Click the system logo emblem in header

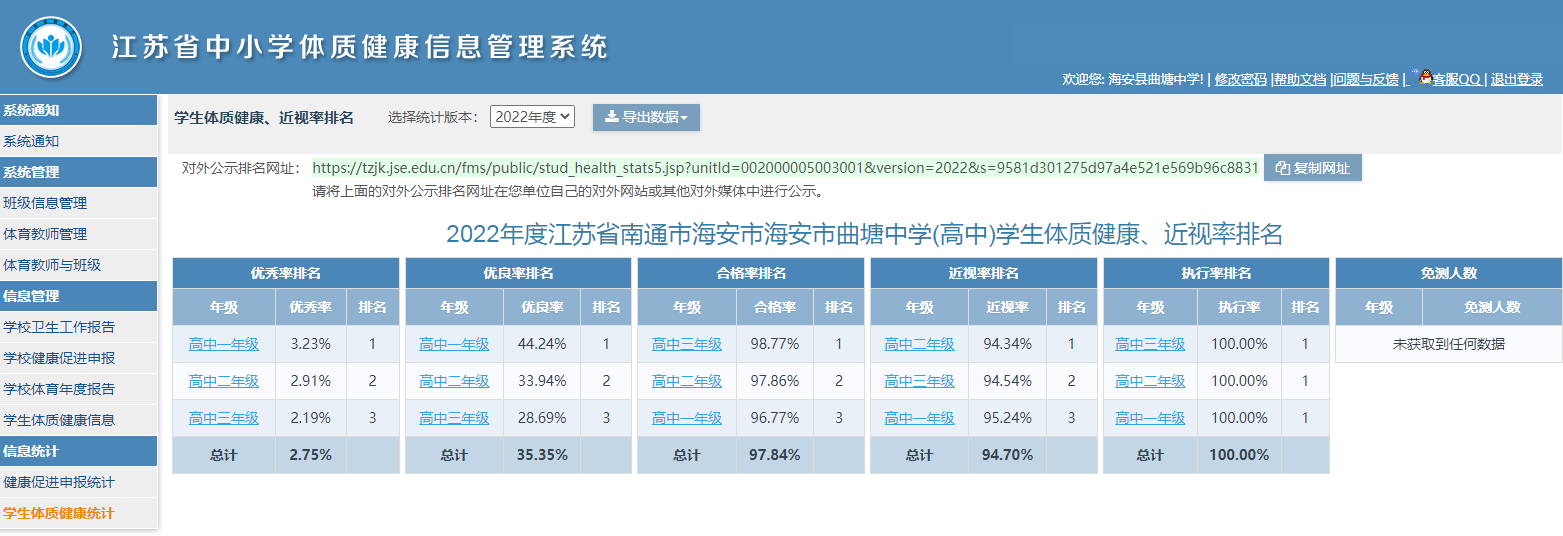click(x=51, y=47)
